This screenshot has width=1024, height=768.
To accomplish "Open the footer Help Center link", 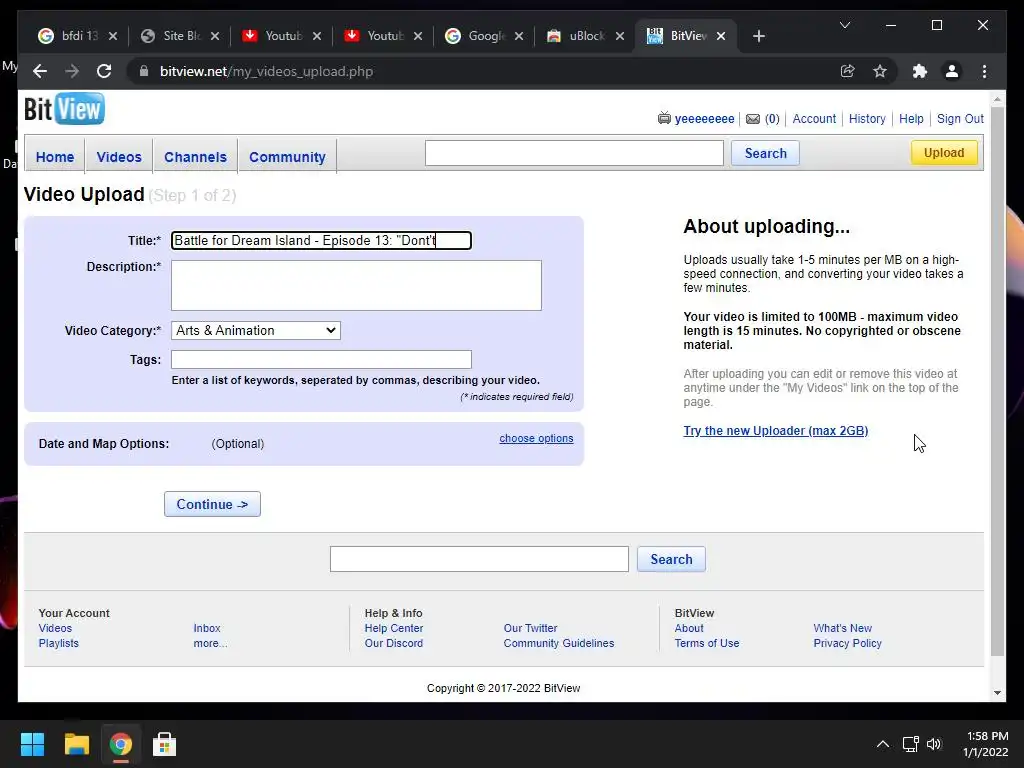I will click(x=394, y=628).
